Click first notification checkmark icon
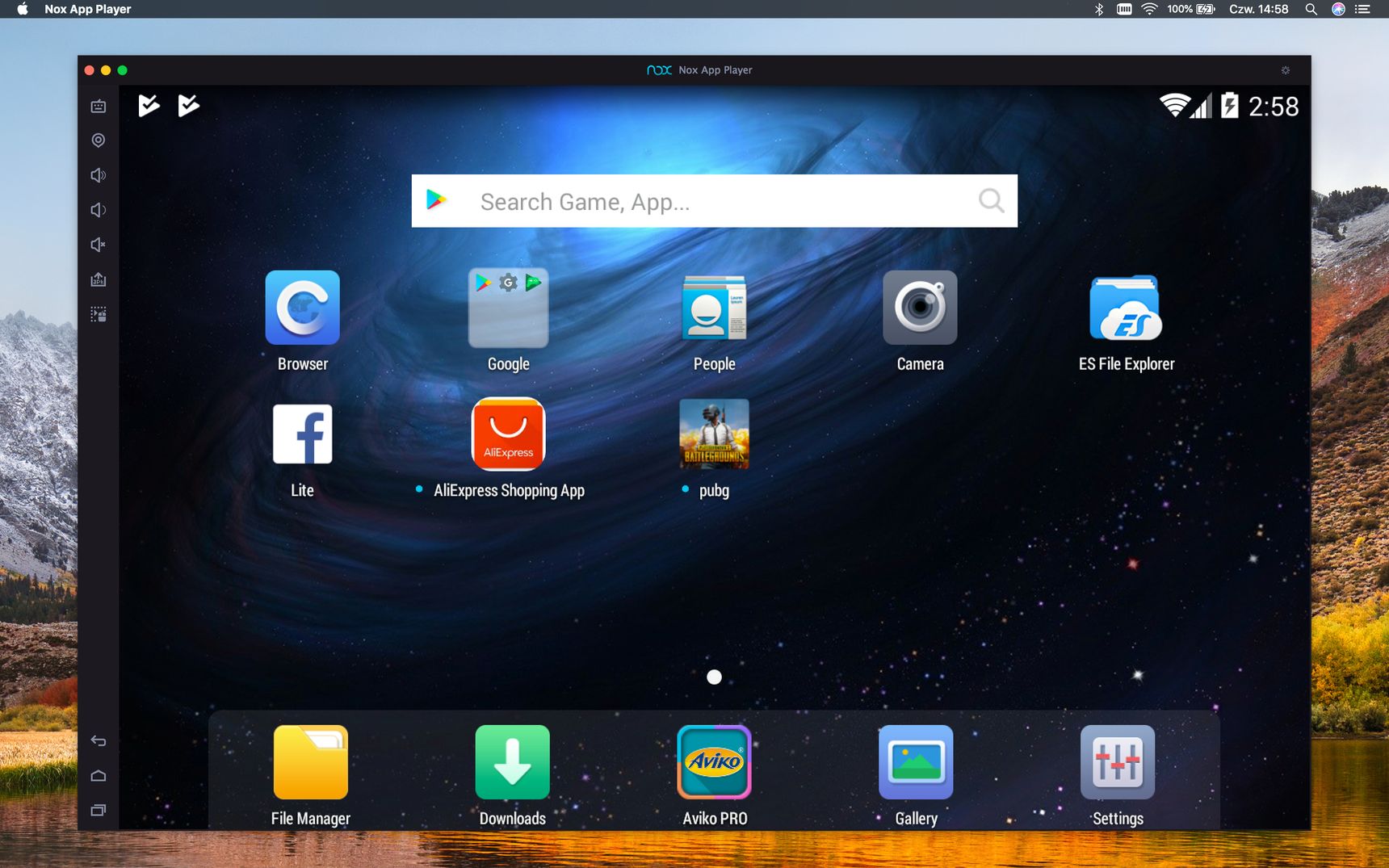 pos(149,105)
